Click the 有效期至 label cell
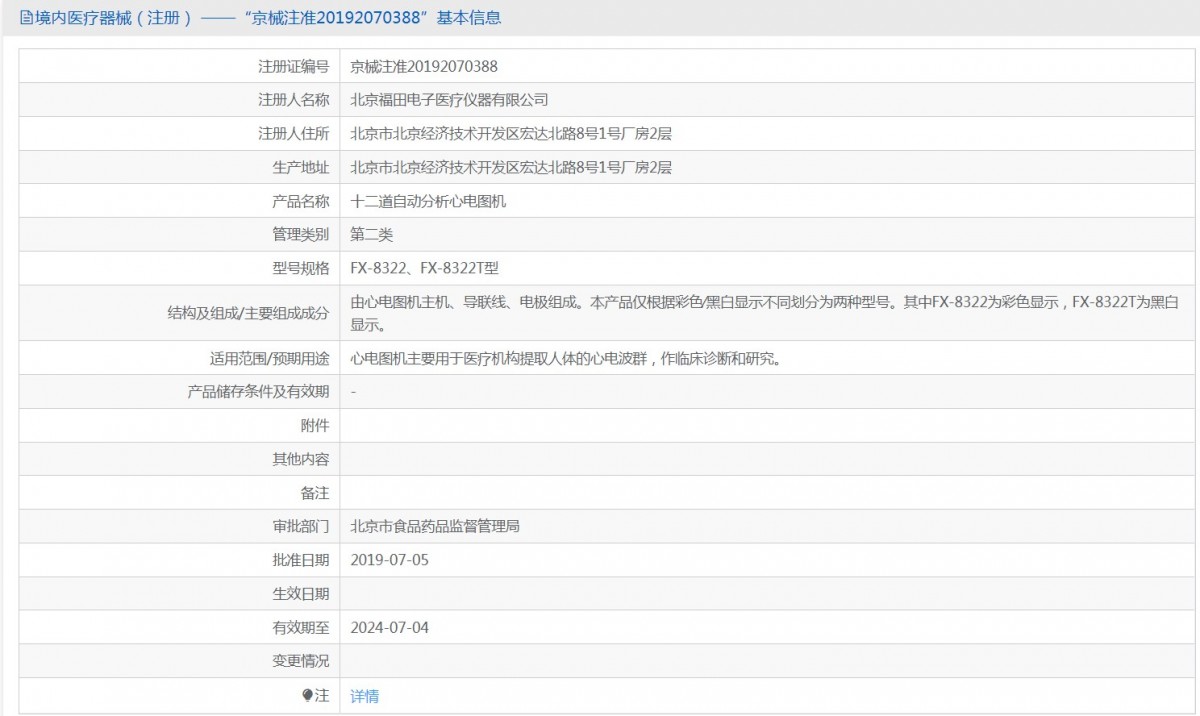The height and width of the screenshot is (716, 1200). (x=180, y=627)
